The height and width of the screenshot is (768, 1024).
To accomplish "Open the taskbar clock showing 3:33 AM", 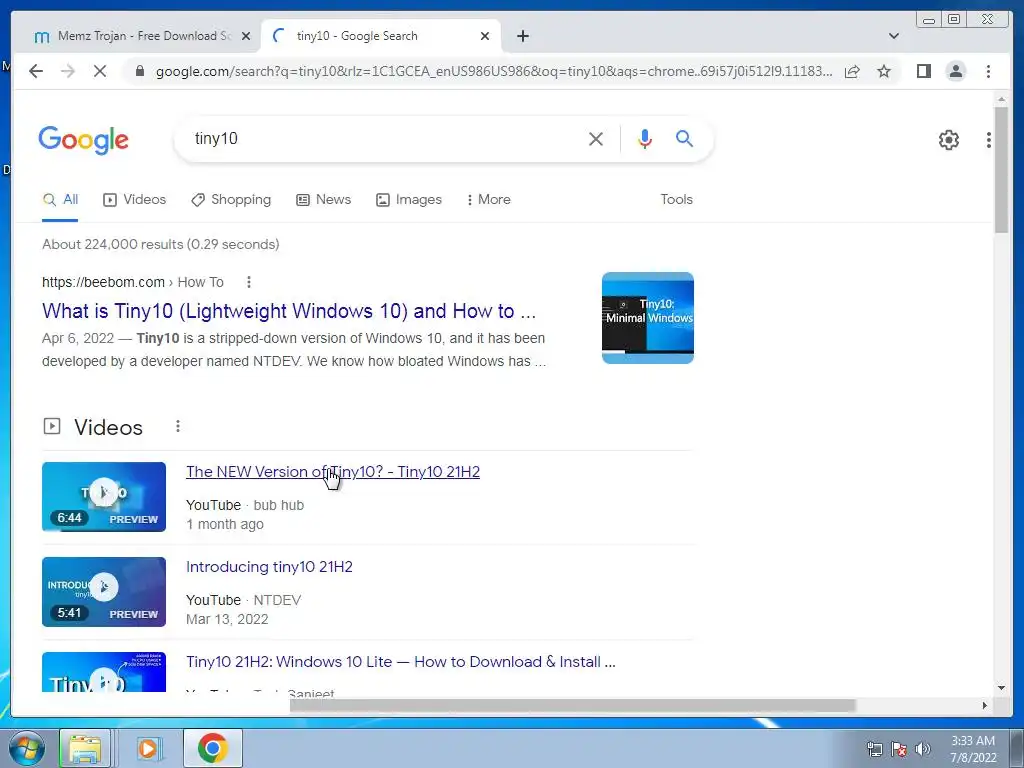I will 973,749.
